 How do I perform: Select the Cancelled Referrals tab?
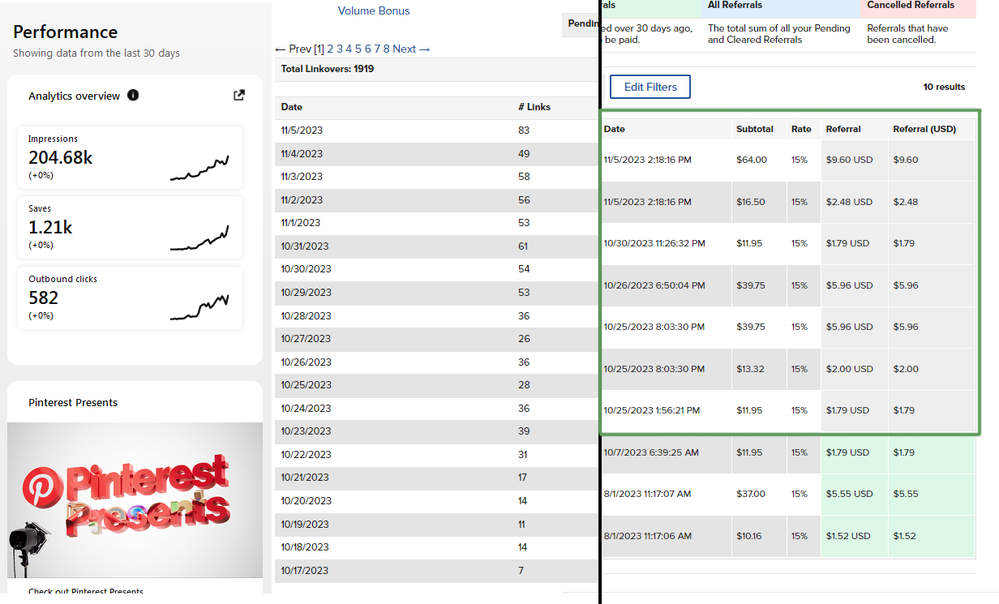pos(909,6)
